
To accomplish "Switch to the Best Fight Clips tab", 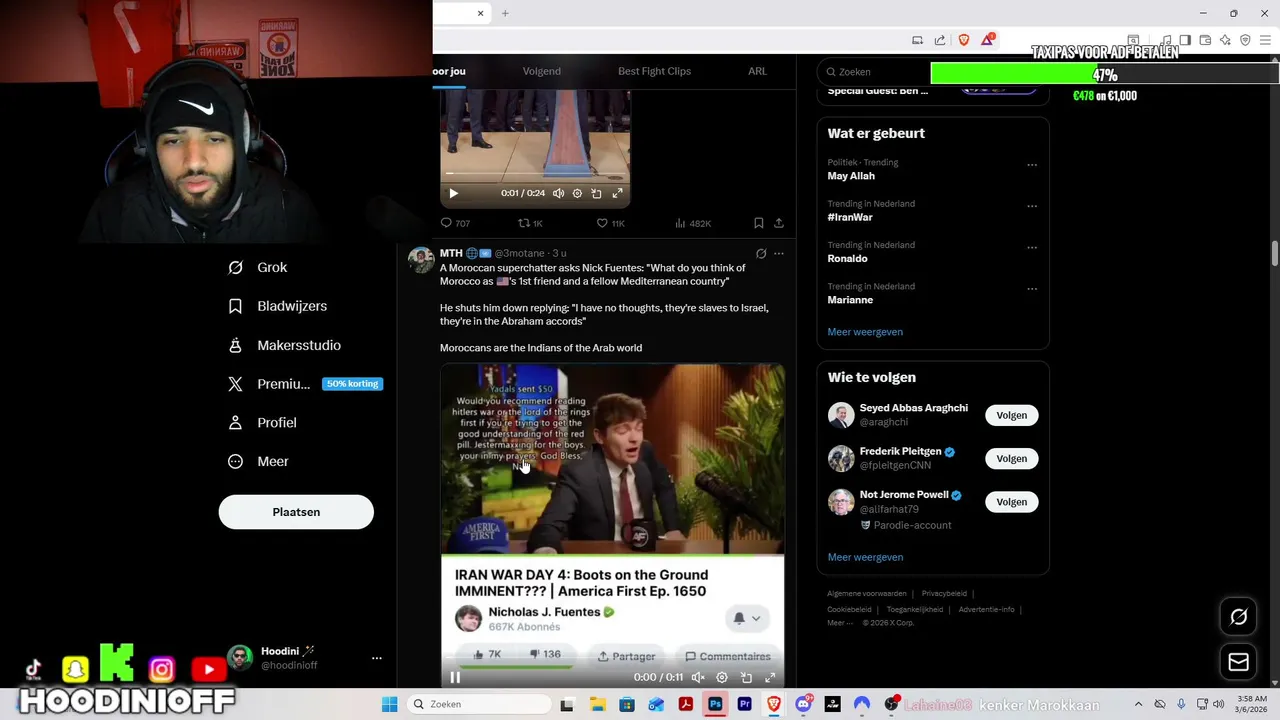I will point(654,71).
